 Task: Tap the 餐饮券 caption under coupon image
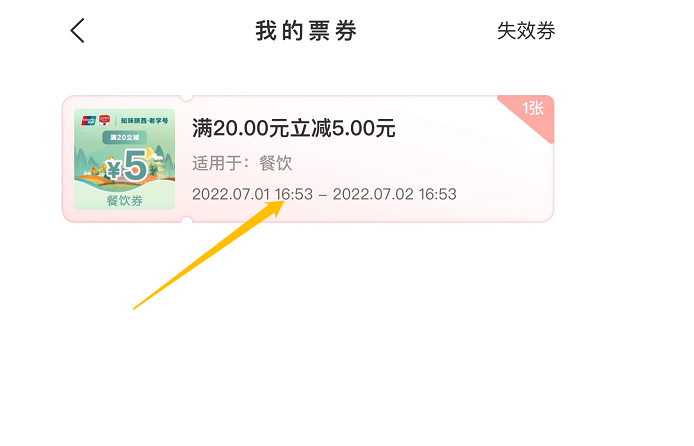124,200
